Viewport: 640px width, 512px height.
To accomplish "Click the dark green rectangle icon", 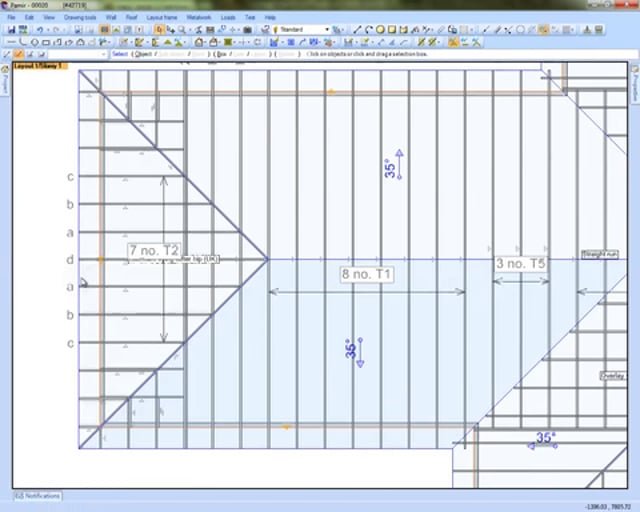I will click(228, 42).
